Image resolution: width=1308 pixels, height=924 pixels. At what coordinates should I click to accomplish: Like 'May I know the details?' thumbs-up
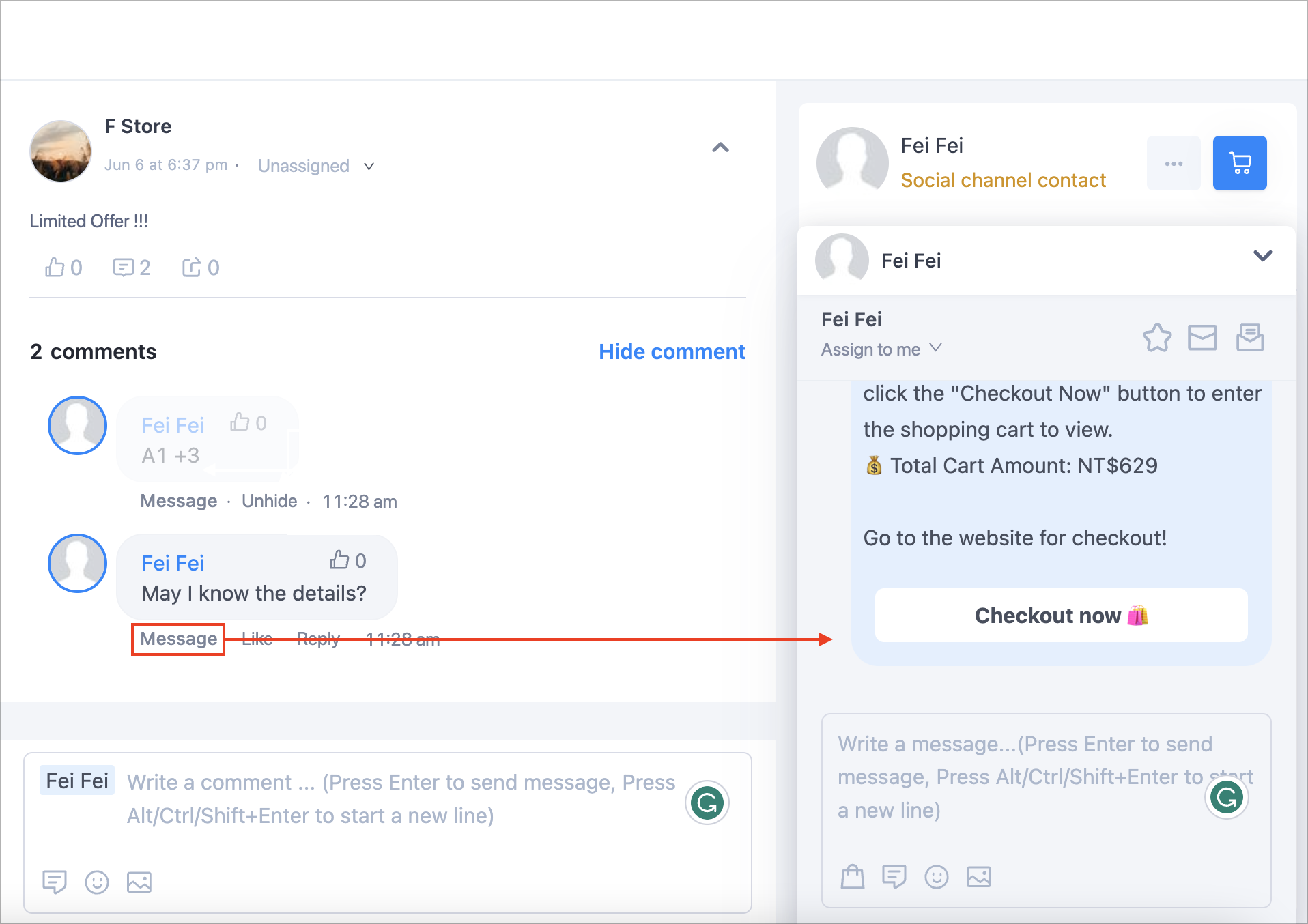(339, 560)
